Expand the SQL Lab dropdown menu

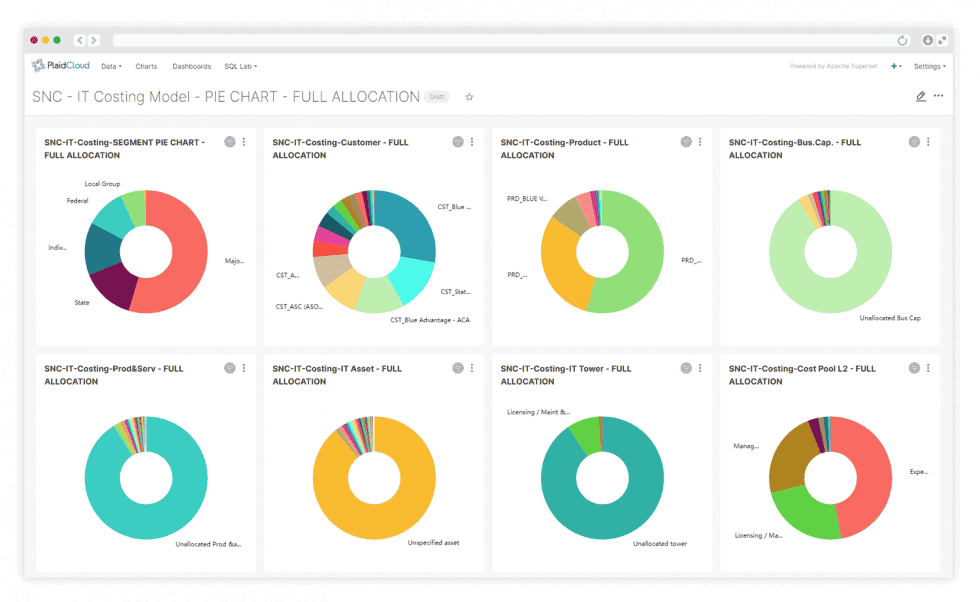241,66
